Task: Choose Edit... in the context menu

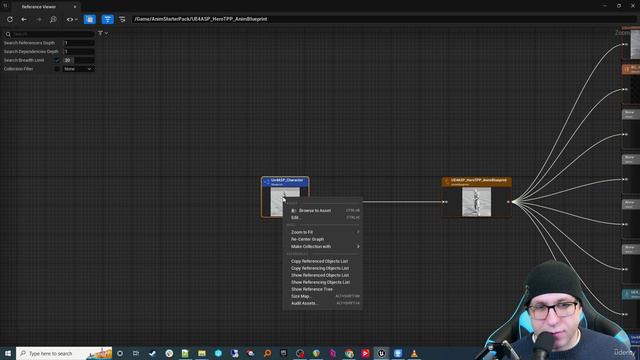Action: pos(322,218)
